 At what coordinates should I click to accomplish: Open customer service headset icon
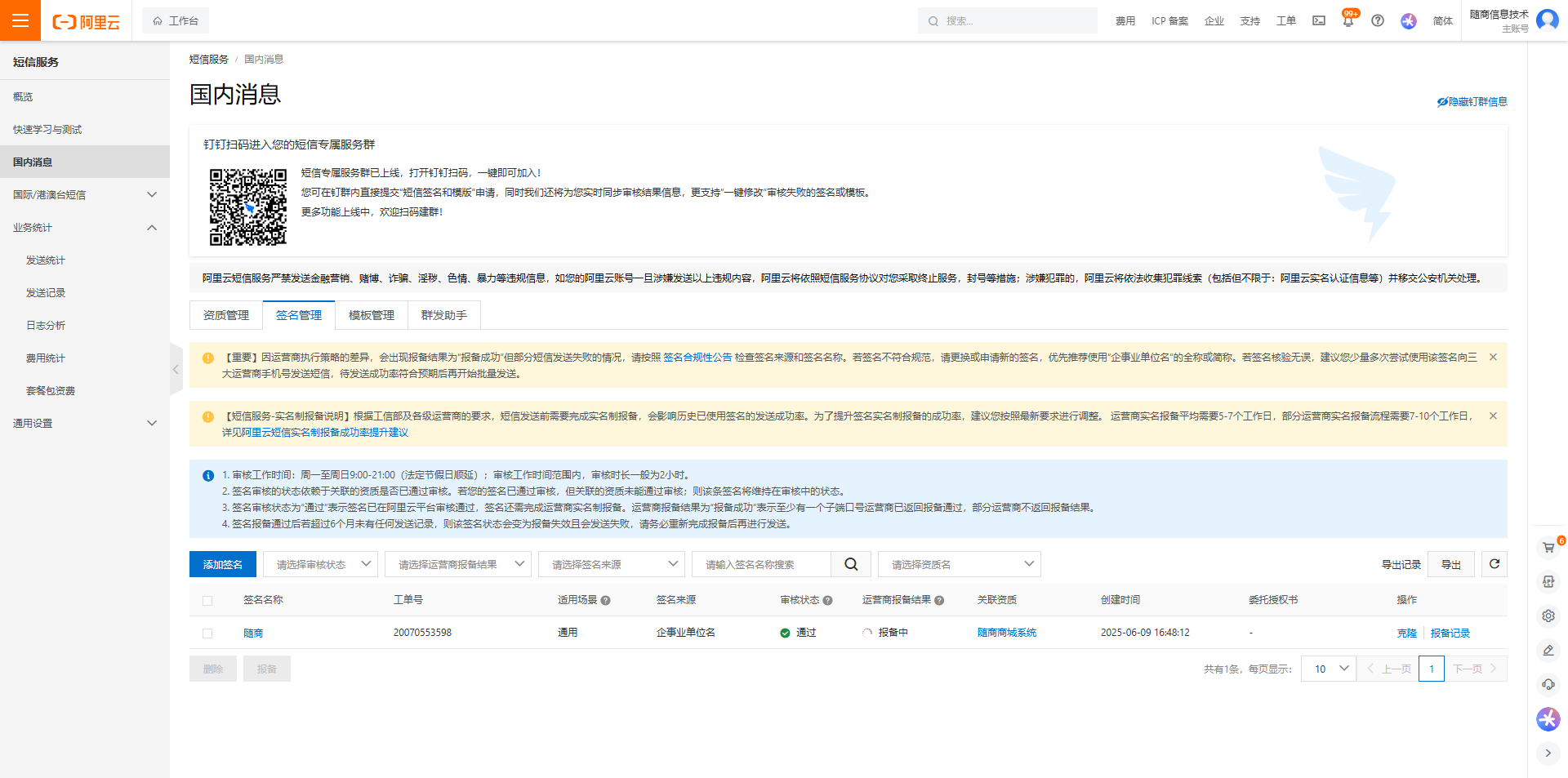(x=1548, y=684)
